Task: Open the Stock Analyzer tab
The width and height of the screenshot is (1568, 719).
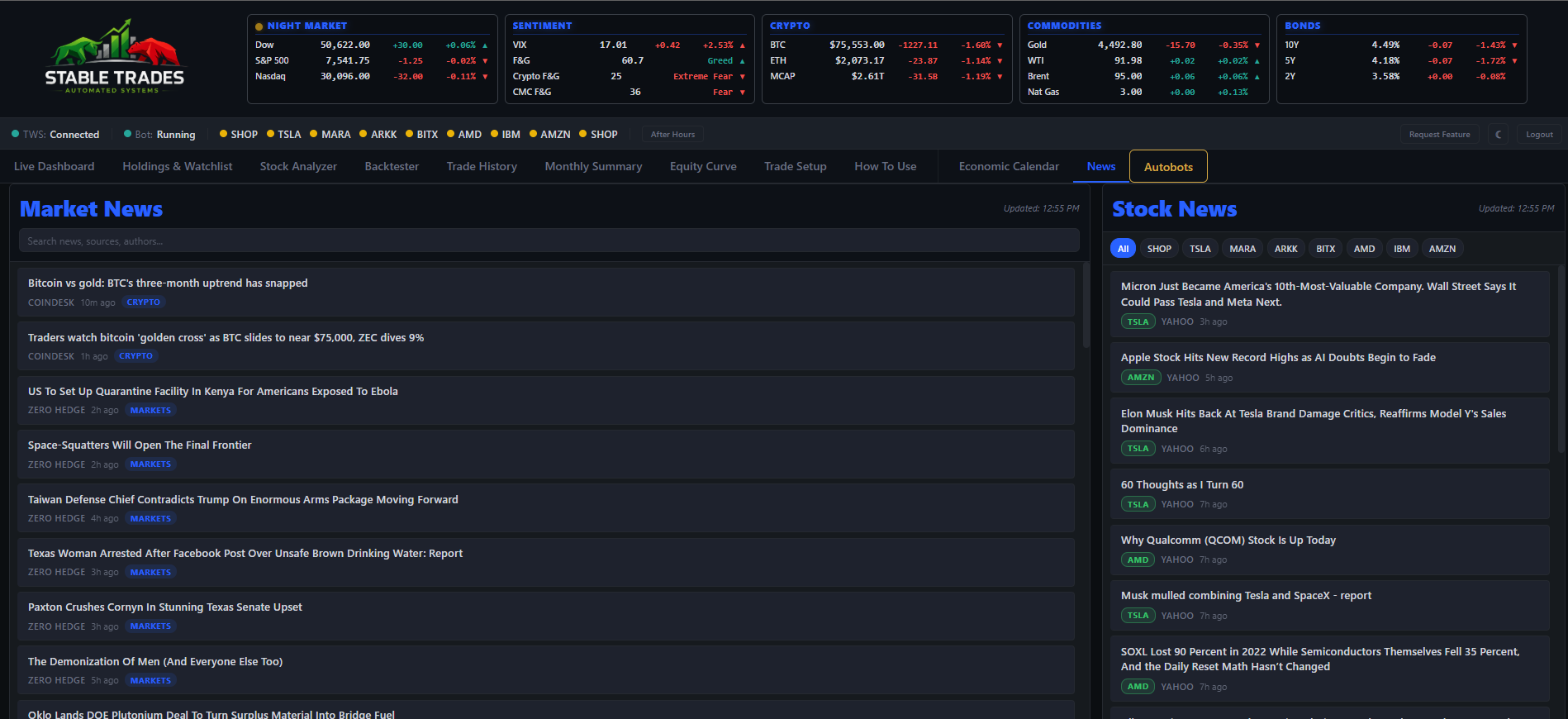Action: point(298,166)
